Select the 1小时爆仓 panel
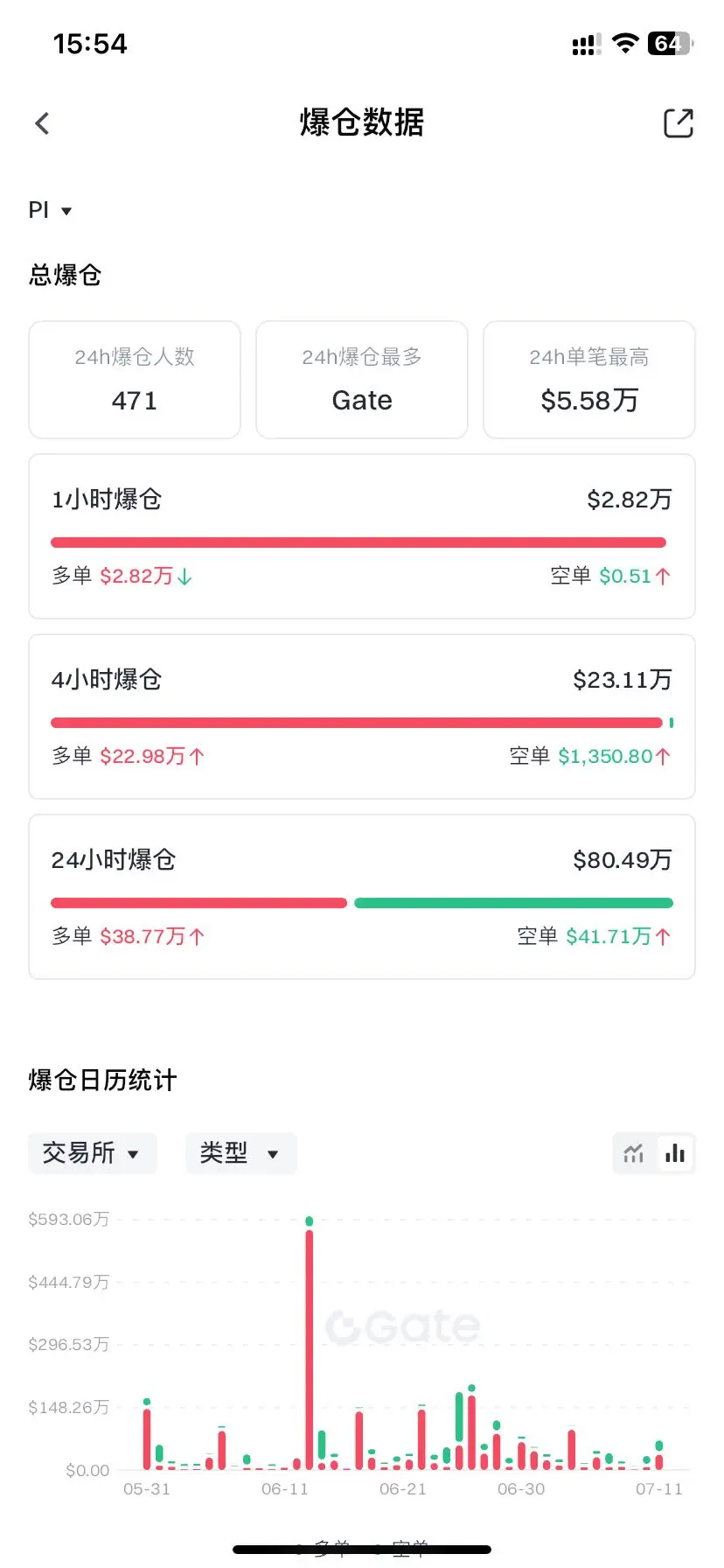Viewport: 724px width, 1568px height. pos(362,536)
